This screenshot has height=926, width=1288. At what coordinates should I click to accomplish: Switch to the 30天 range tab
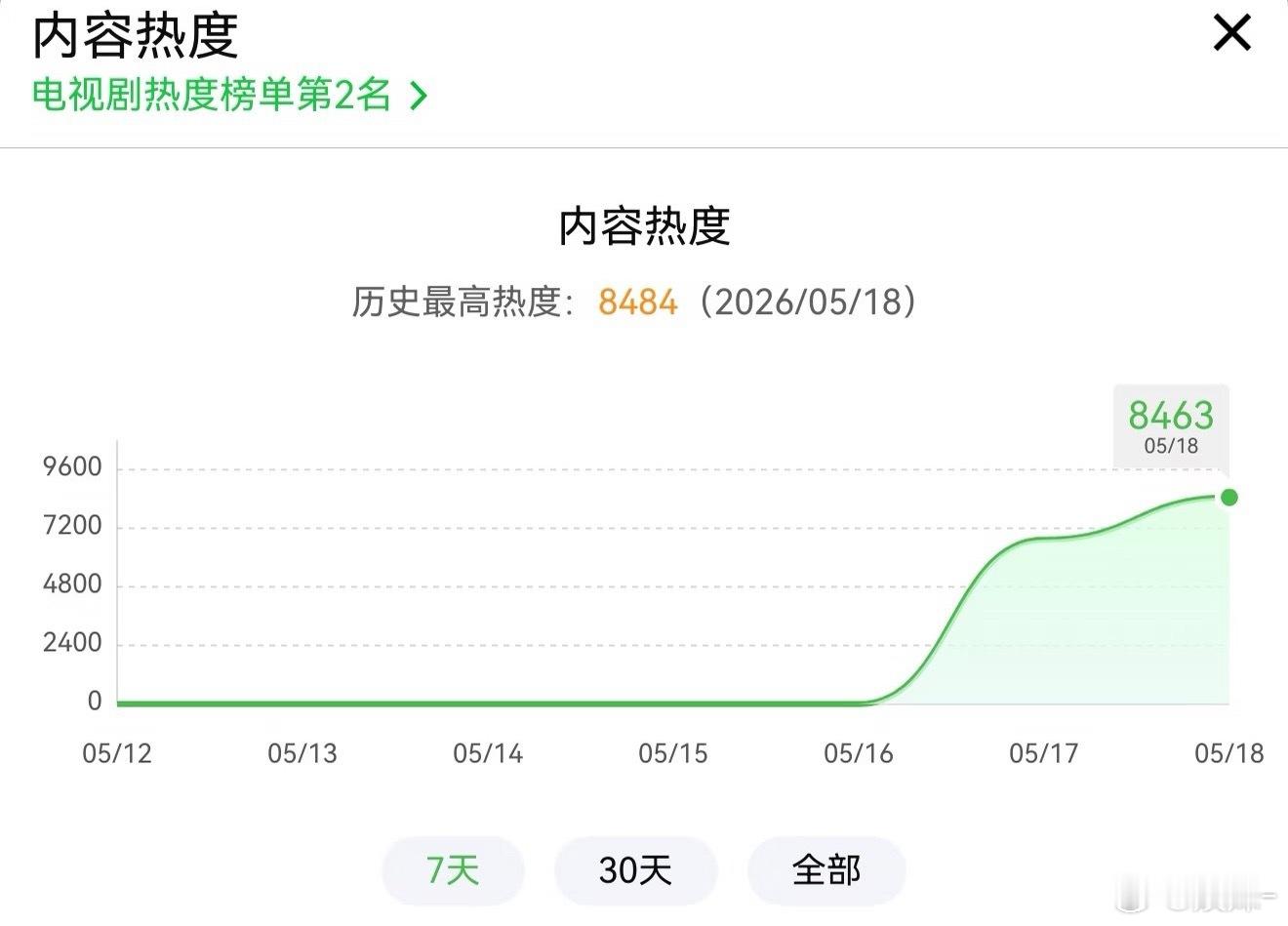point(635,869)
